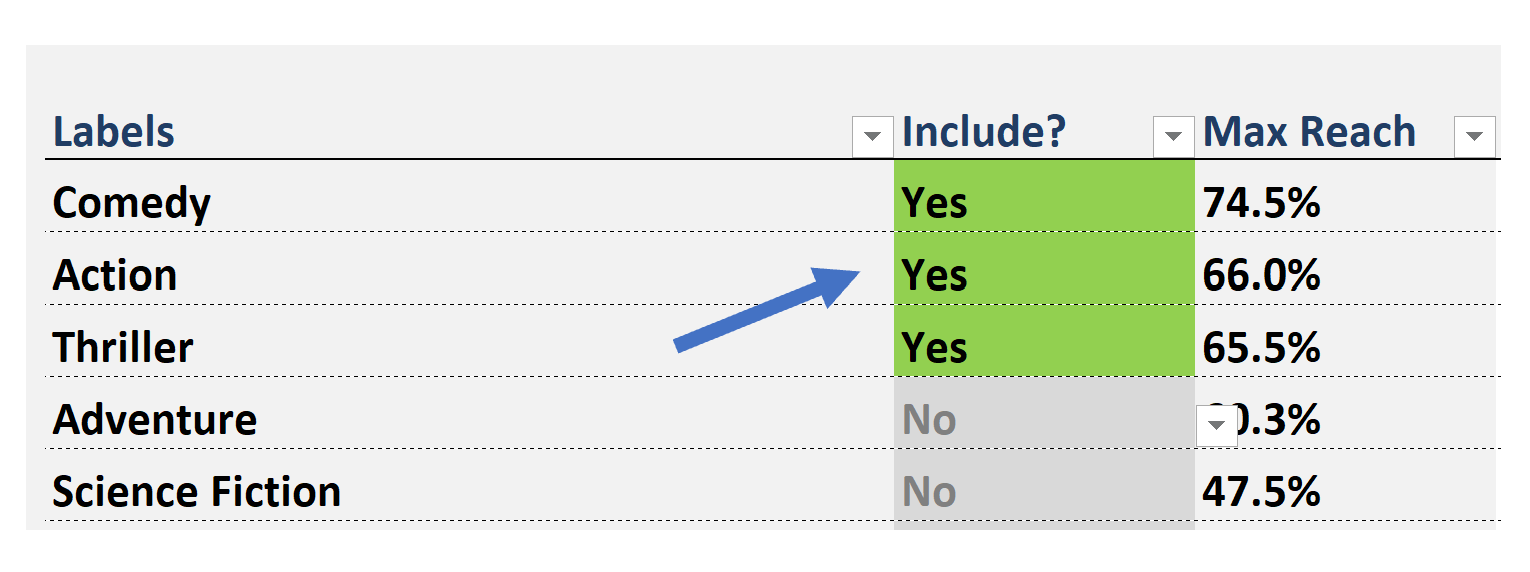
Task: Select the 47.5% Max Reach cell
Action: pos(1347,485)
